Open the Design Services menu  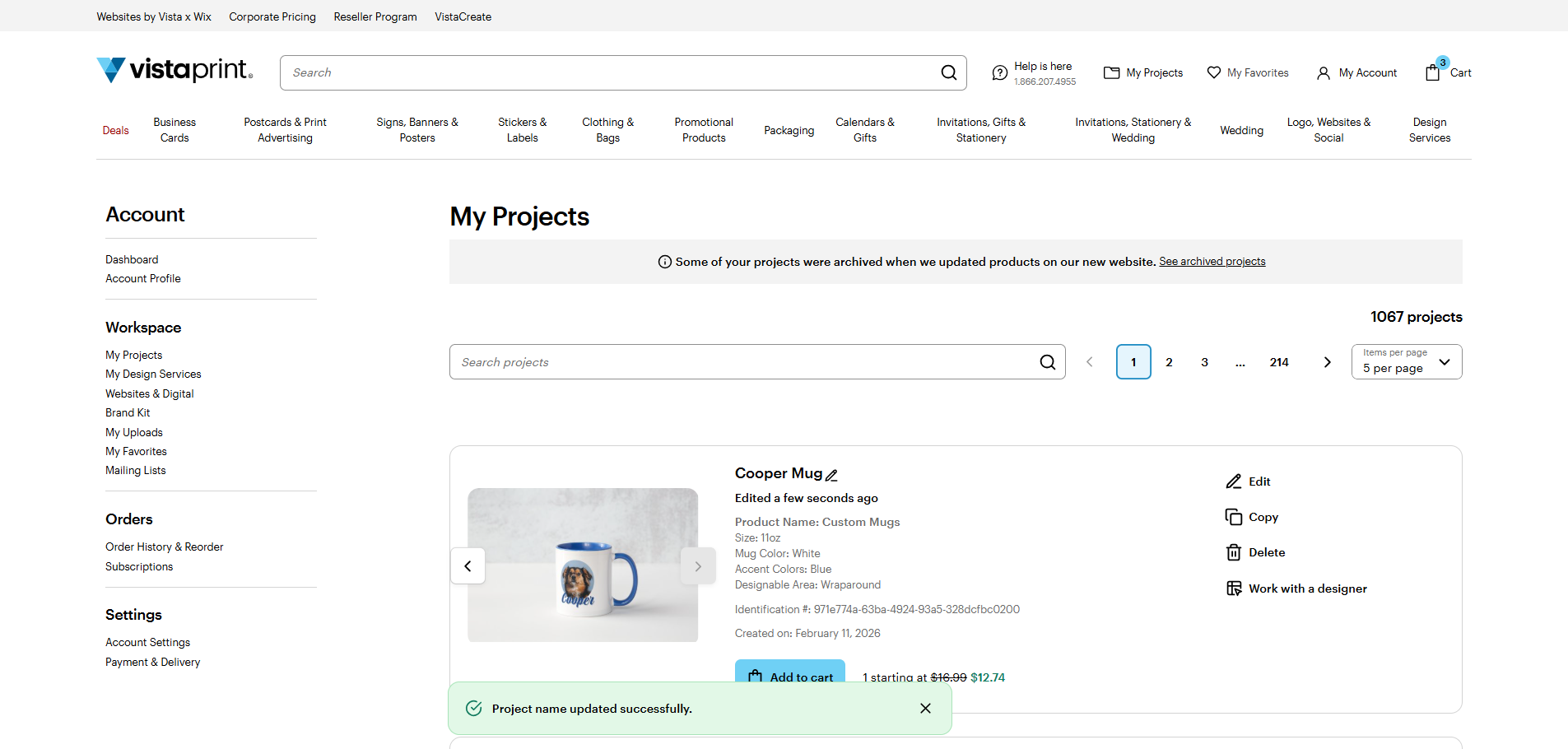[1430, 130]
